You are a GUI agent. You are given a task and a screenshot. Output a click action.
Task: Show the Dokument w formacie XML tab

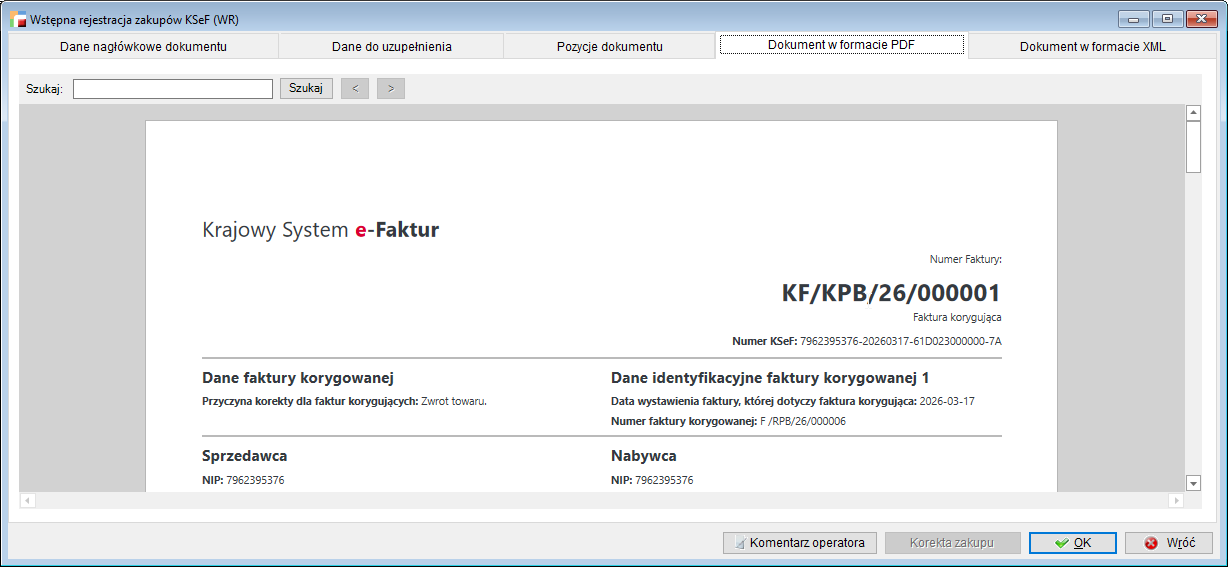(x=1092, y=46)
